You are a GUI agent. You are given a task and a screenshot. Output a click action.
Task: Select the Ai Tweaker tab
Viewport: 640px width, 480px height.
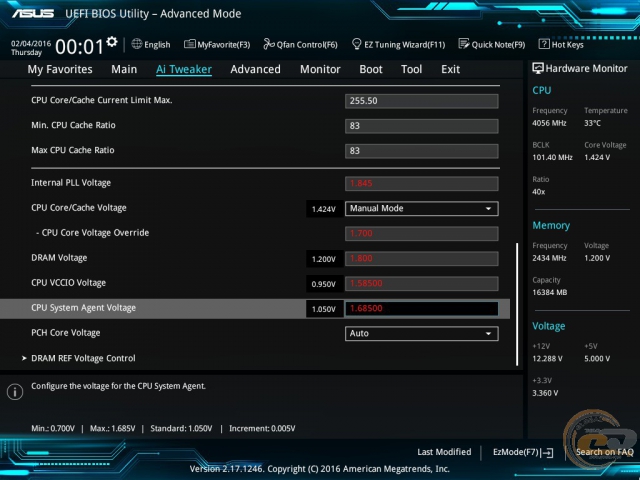[184, 69]
